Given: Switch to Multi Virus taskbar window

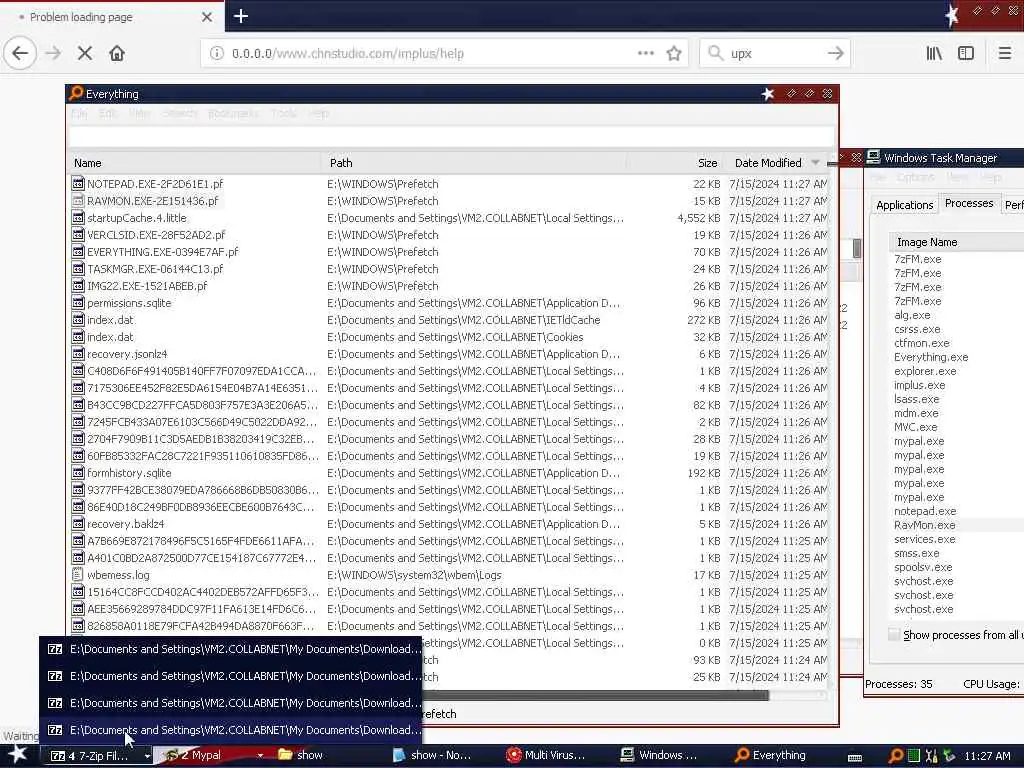Looking at the screenshot, I should pos(546,755).
